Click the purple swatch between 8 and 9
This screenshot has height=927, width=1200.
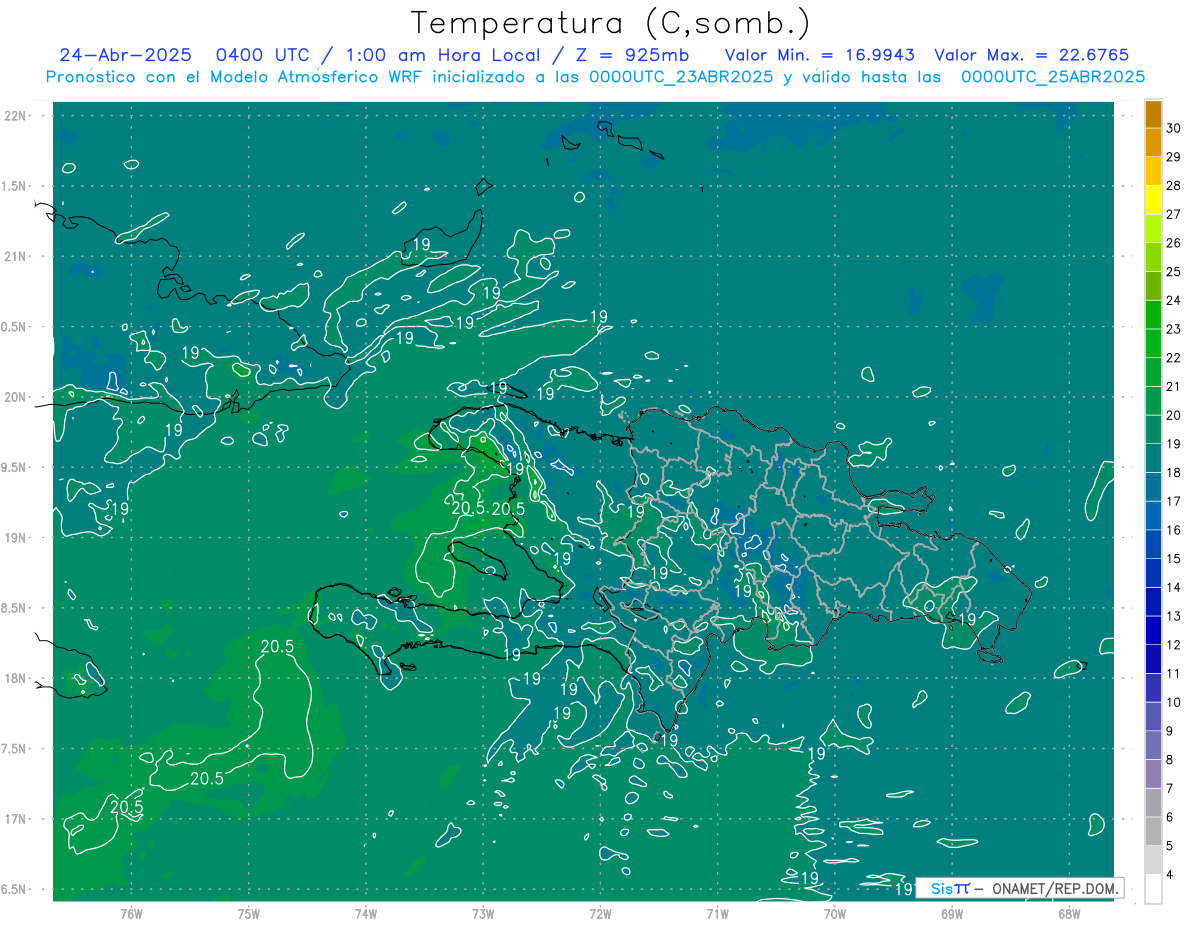(1153, 745)
